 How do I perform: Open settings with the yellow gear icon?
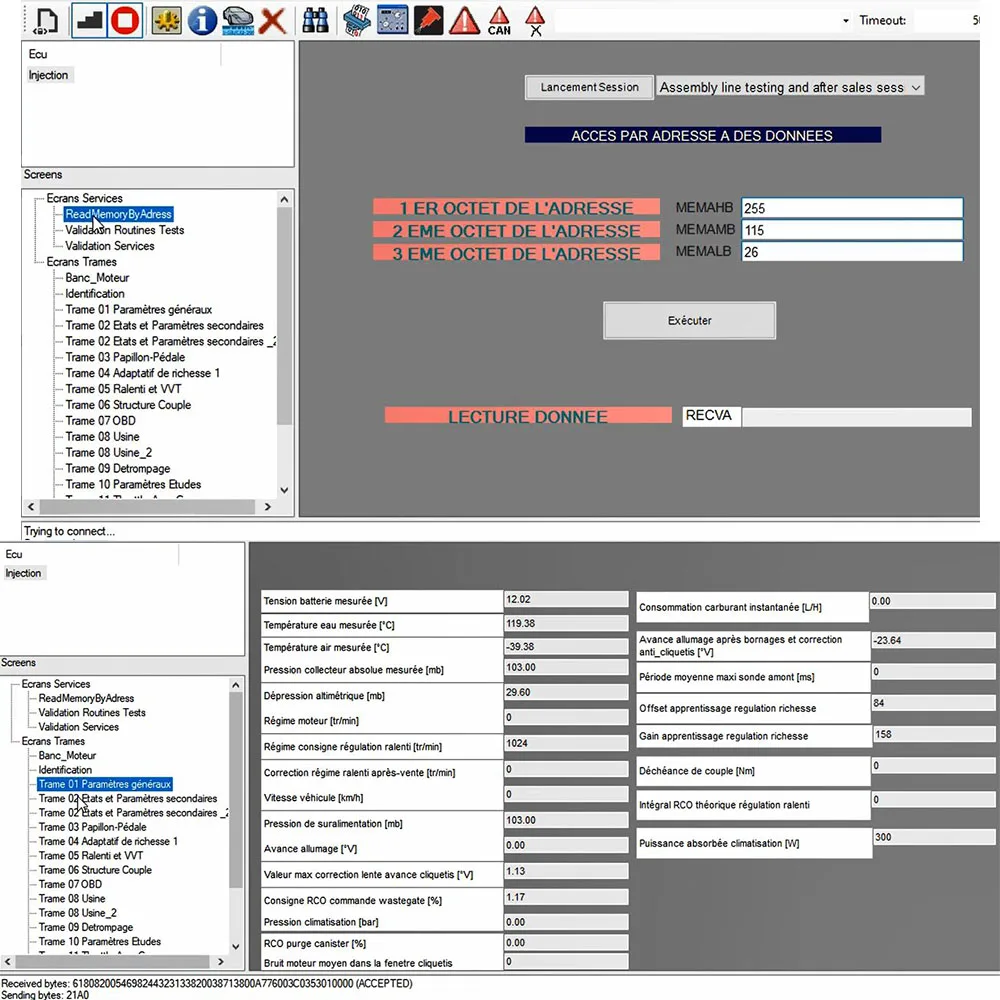166,19
